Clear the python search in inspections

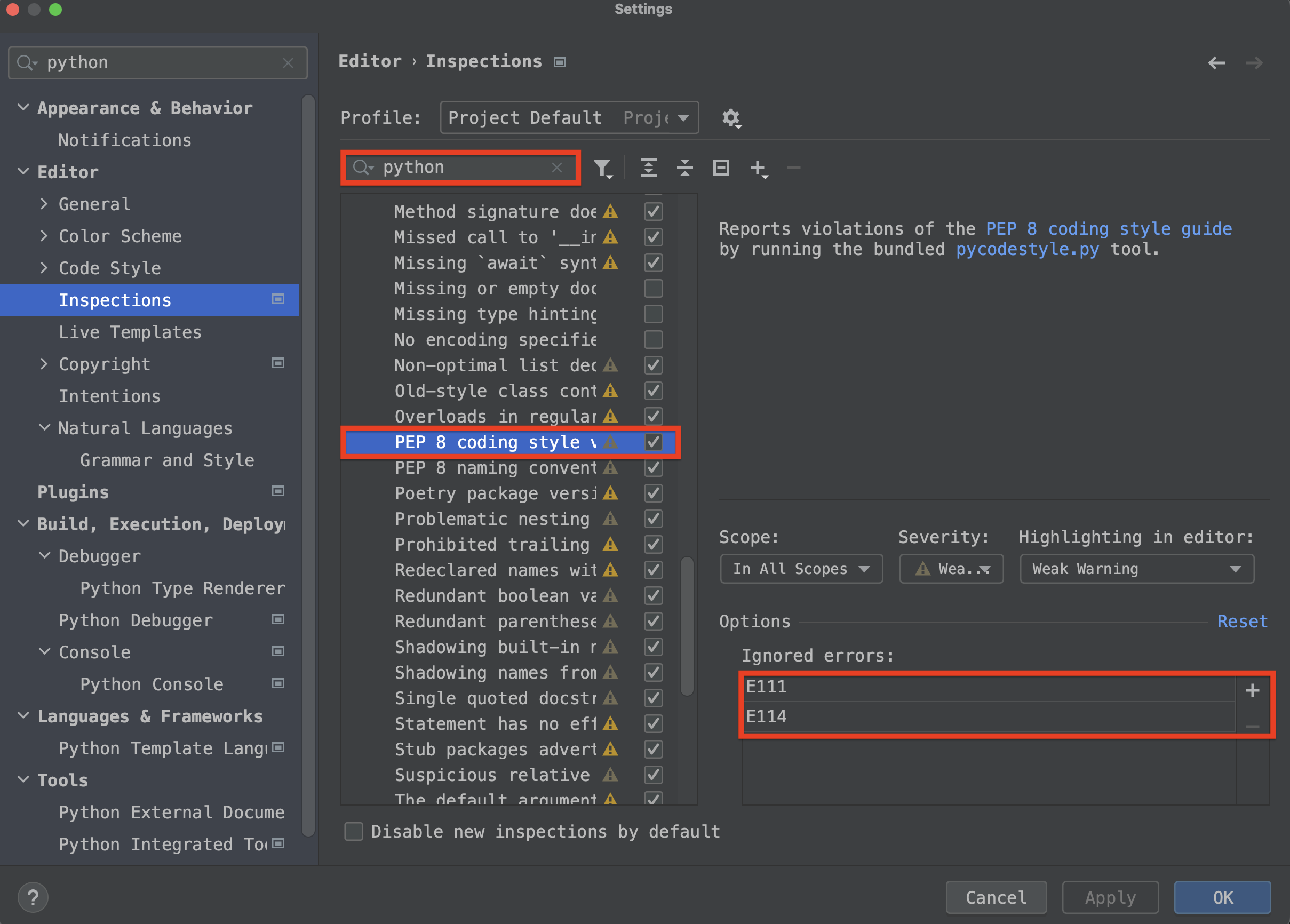pos(556,167)
